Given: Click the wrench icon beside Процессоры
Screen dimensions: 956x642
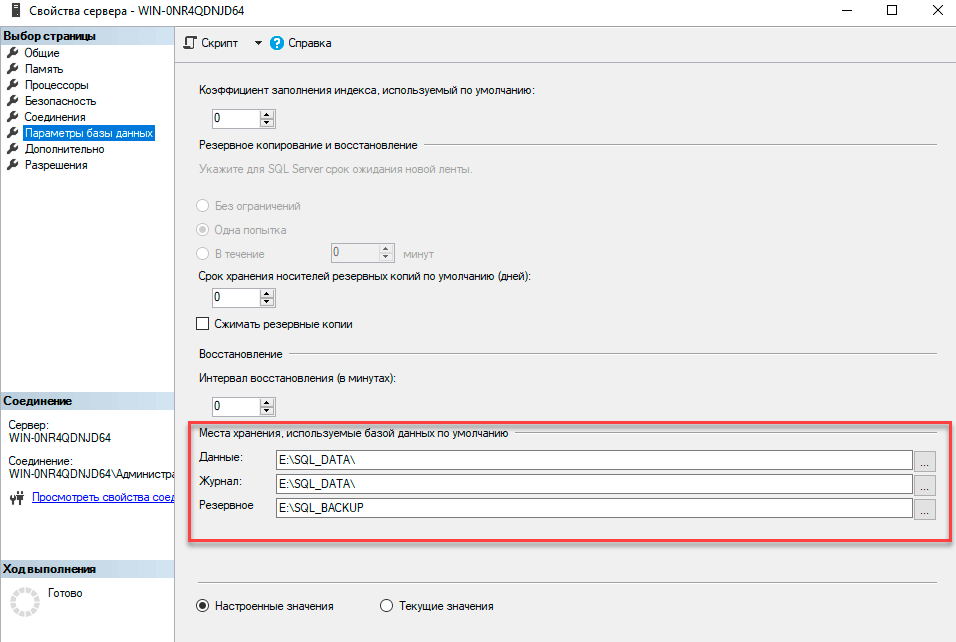Looking at the screenshot, I should [13, 85].
